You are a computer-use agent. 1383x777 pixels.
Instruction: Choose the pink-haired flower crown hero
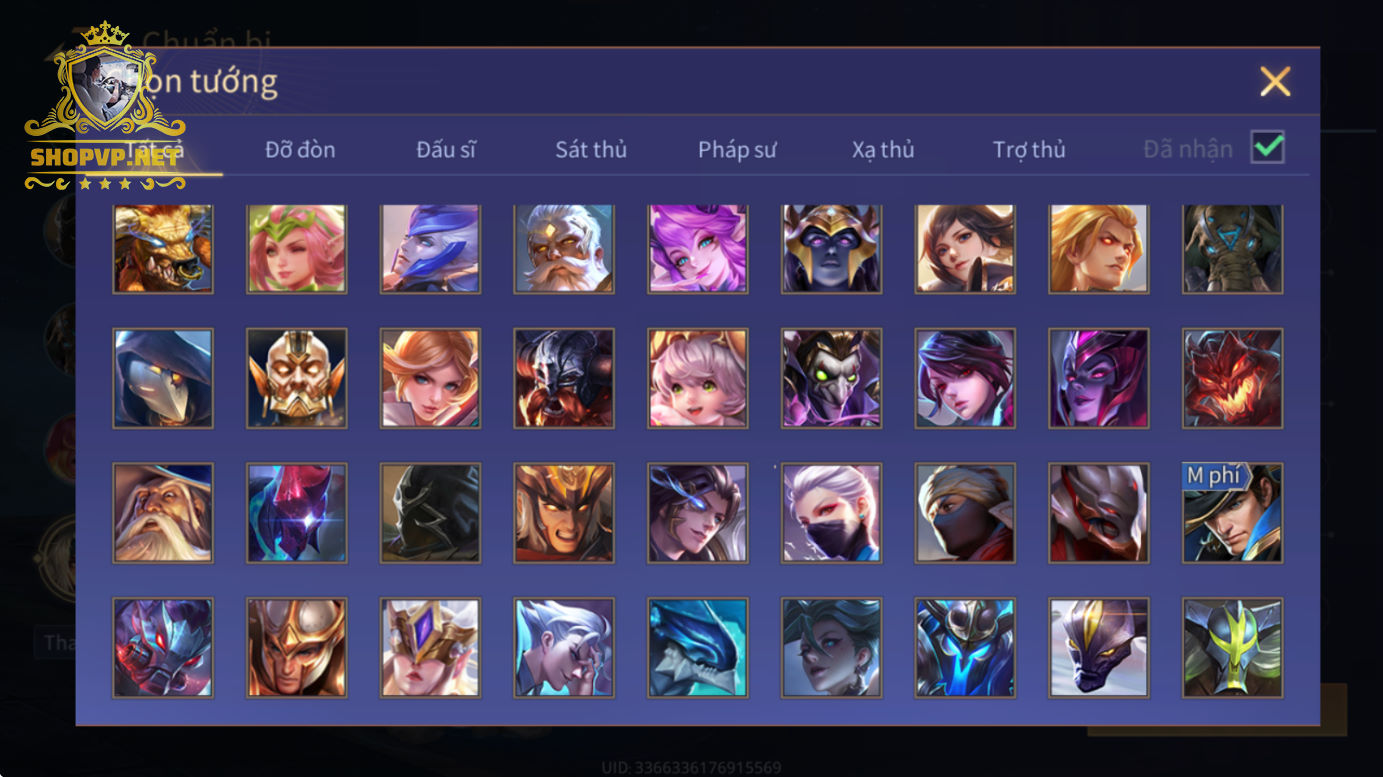297,249
